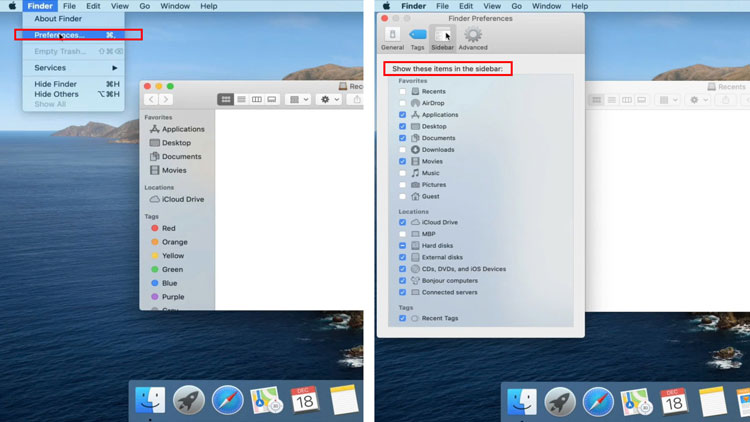Viewport: 750px width, 422px height.
Task: Select Desktop in the Finder window sidebar
Action: tap(170, 143)
